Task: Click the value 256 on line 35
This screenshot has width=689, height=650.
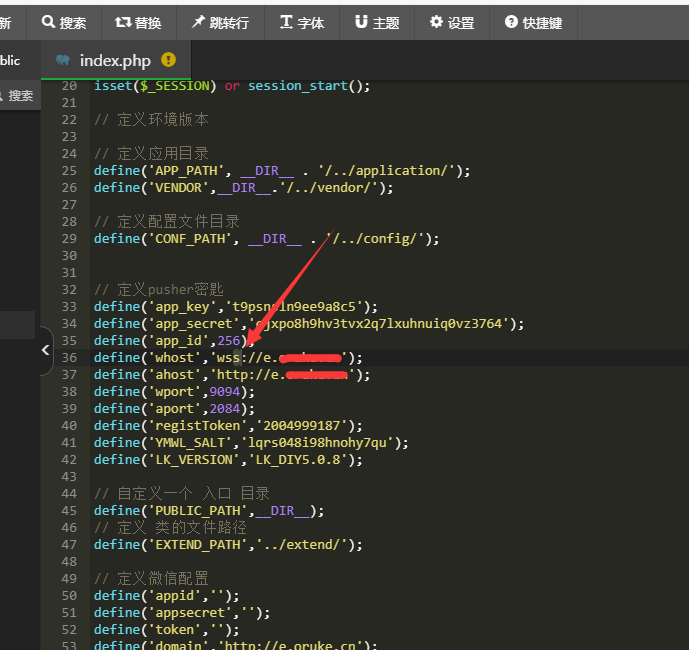Action: point(229,341)
